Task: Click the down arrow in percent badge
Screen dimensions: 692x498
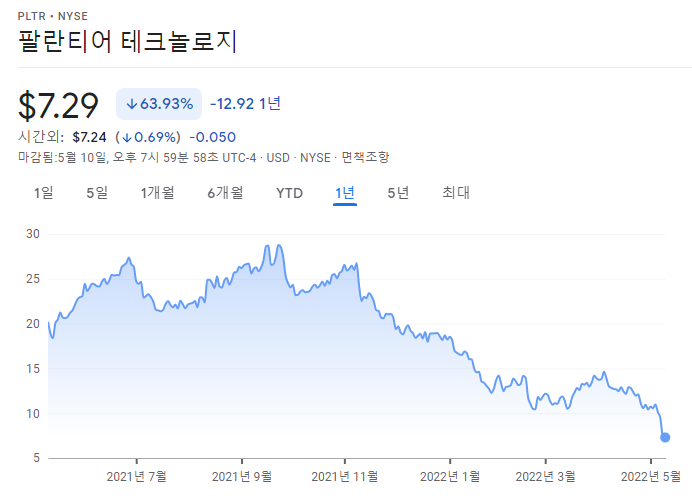Action: (132, 104)
